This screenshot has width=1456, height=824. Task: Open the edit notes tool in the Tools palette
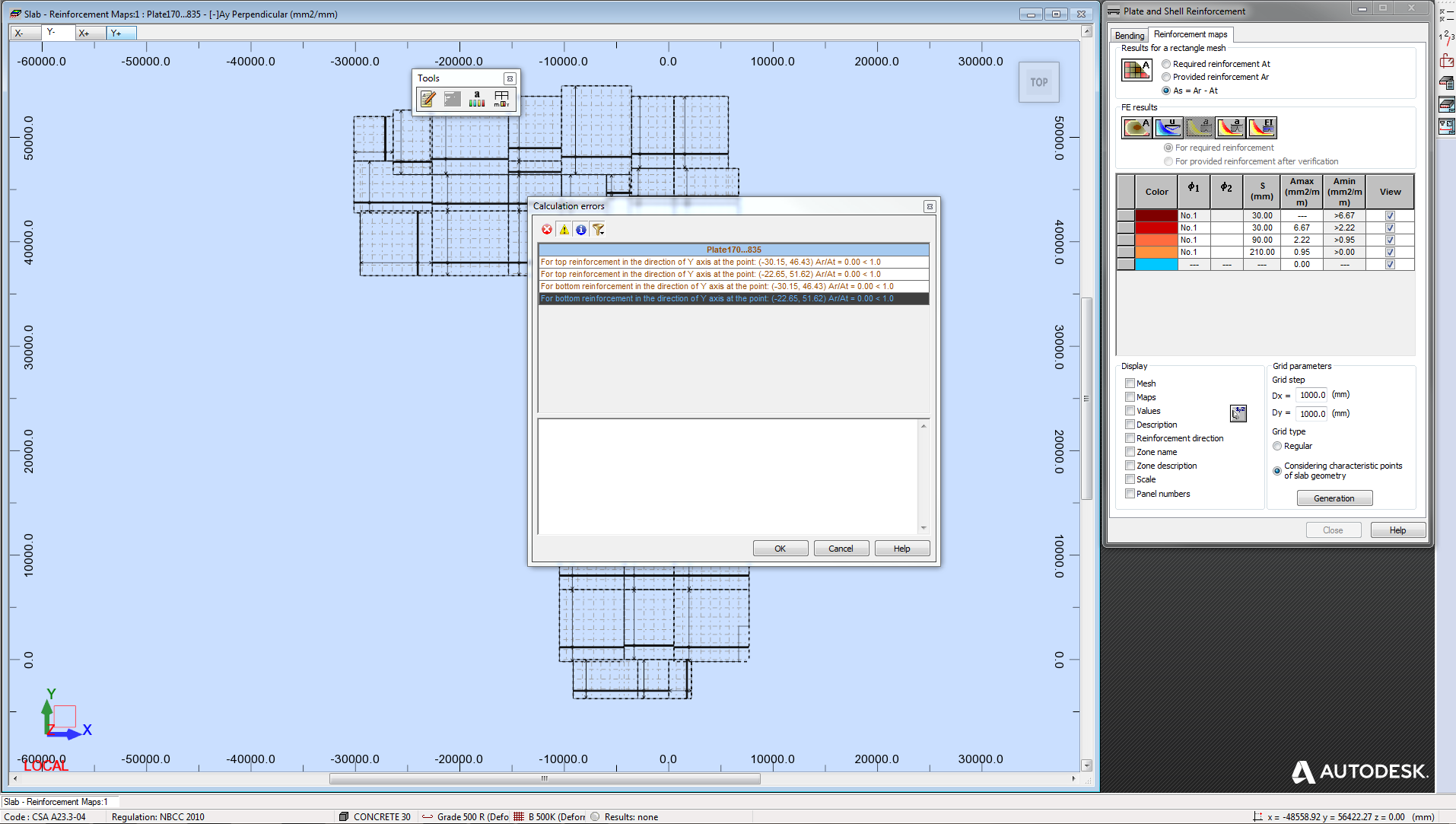tap(428, 99)
